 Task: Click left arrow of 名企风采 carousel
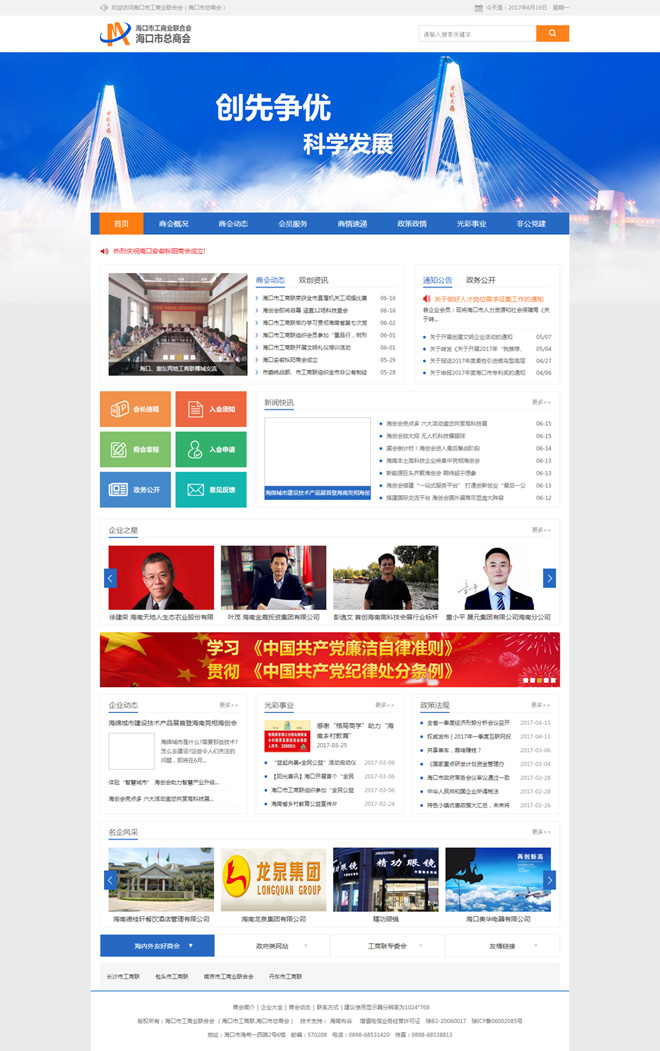coord(110,880)
